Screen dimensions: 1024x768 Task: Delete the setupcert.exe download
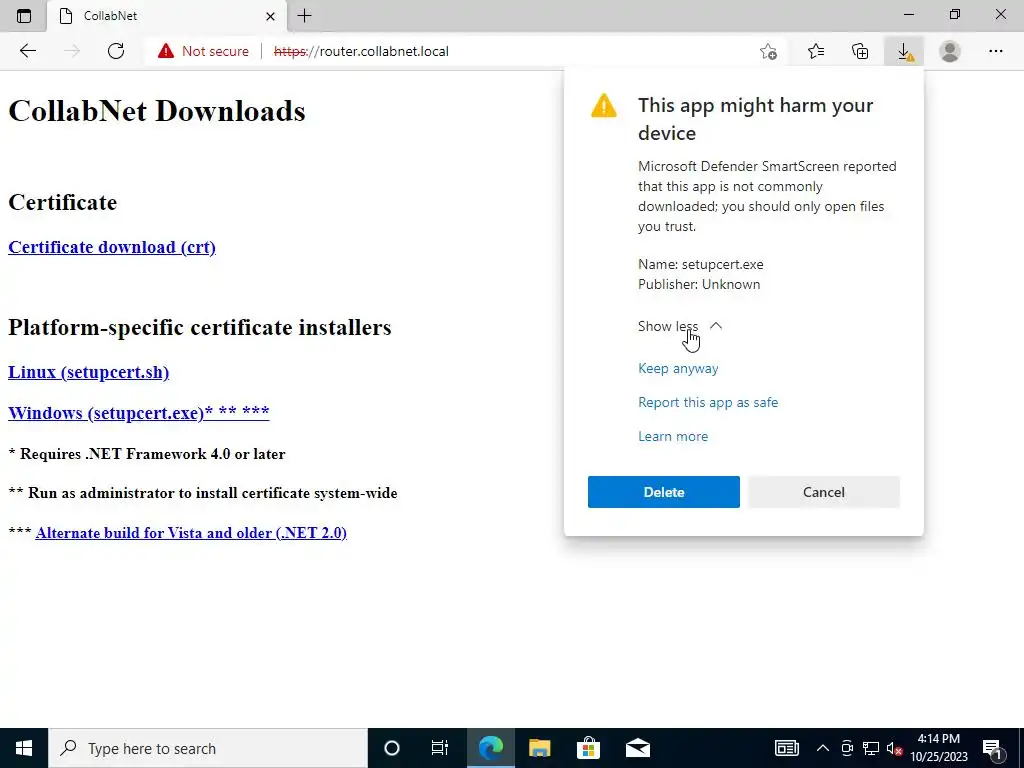tap(664, 492)
